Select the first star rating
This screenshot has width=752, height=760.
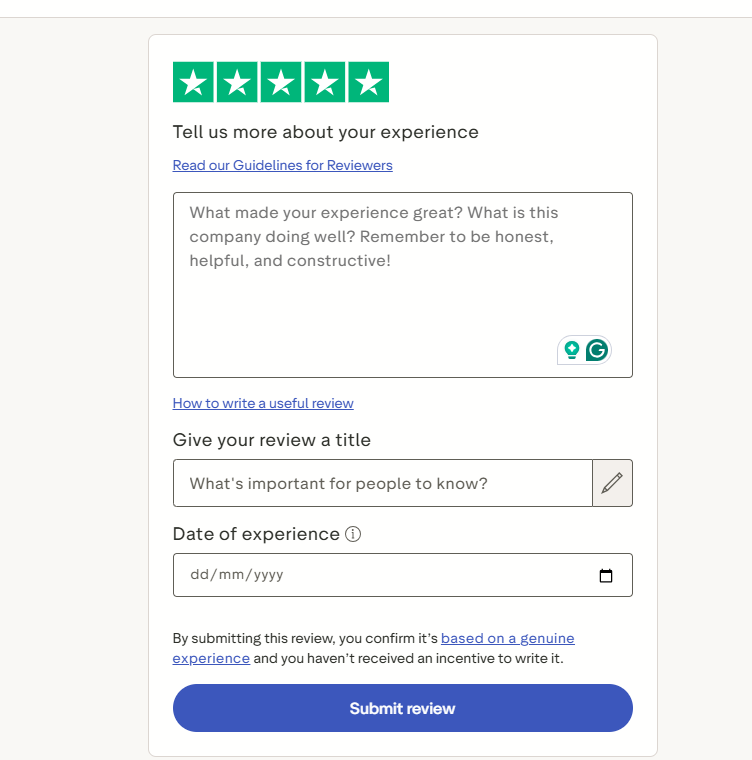194,82
